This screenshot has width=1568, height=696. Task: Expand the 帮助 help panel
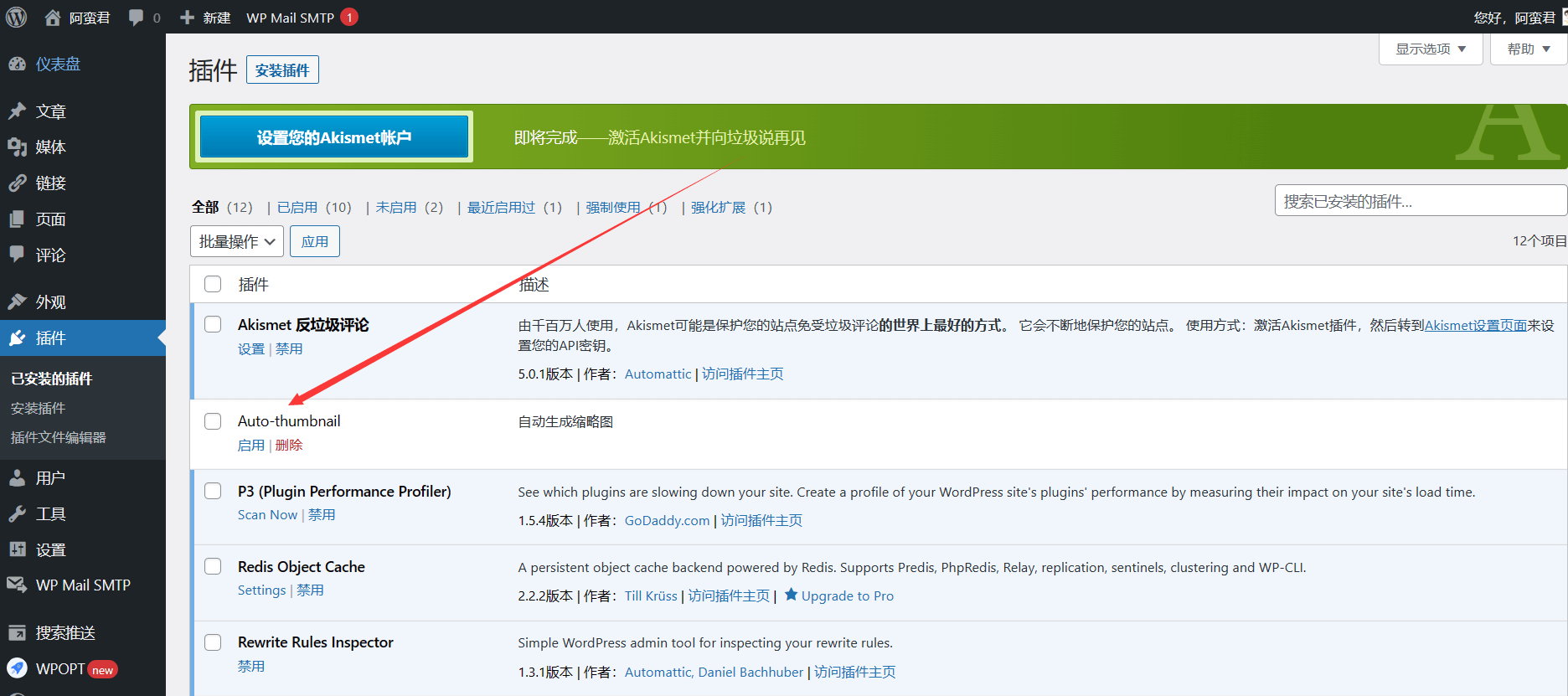click(x=1529, y=49)
